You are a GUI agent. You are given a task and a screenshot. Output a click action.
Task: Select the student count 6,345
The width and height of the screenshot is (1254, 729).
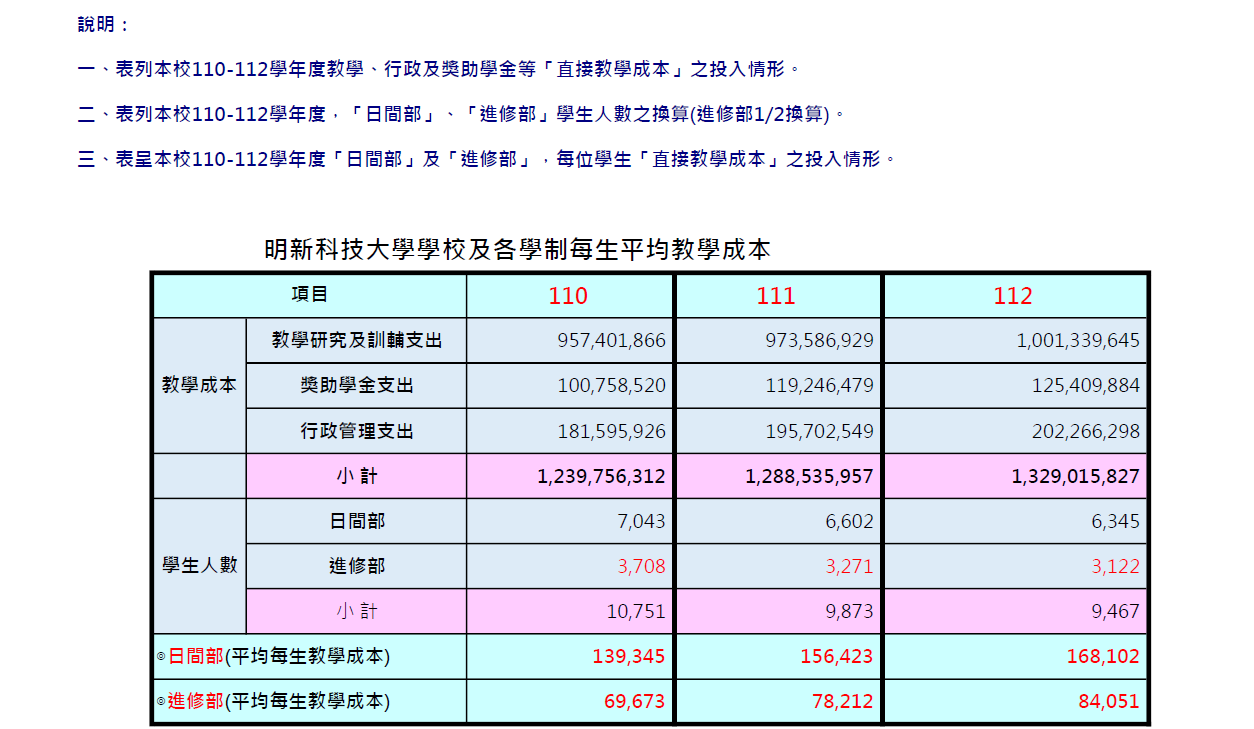(x=1116, y=522)
